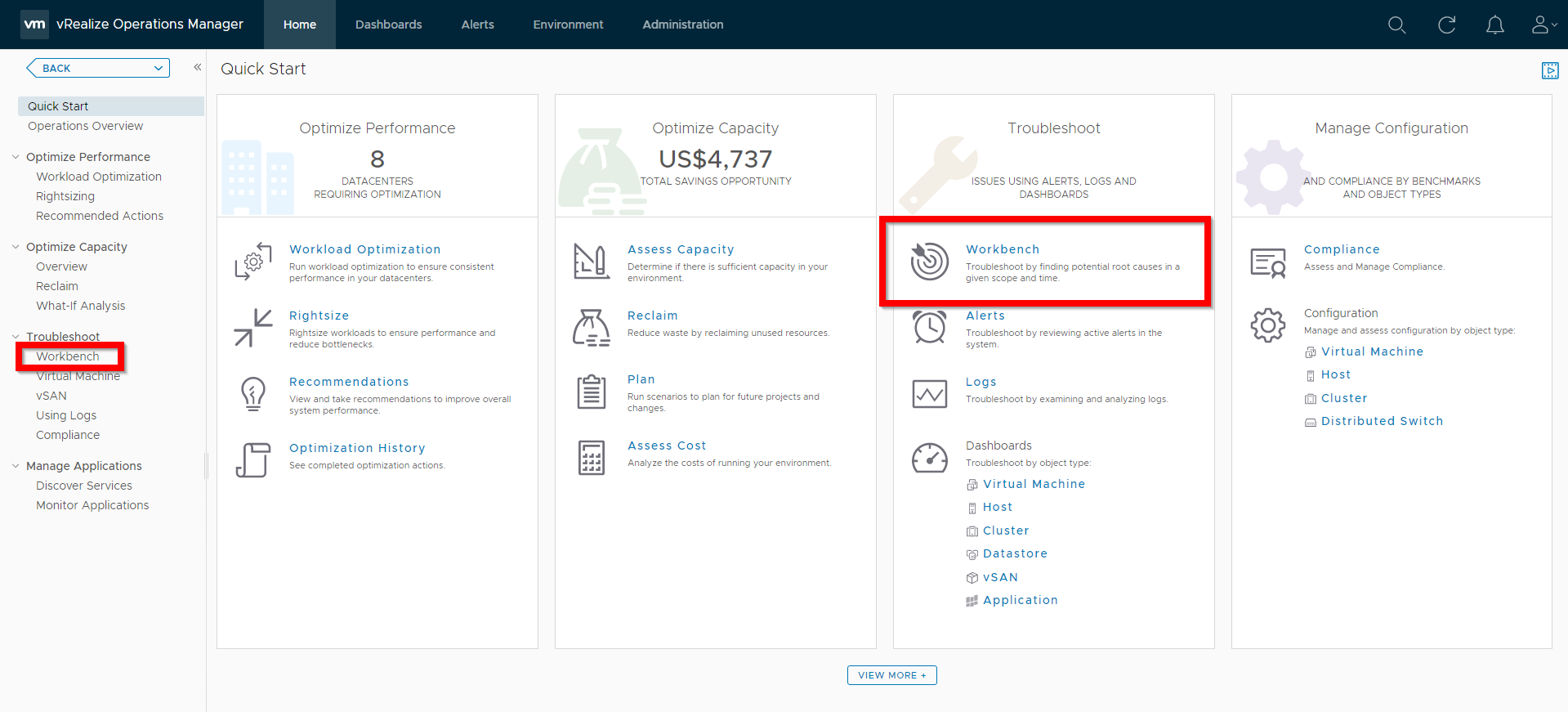This screenshot has width=1568, height=712.
Task: Click the refresh icon in top bar
Action: pos(1447,25)
